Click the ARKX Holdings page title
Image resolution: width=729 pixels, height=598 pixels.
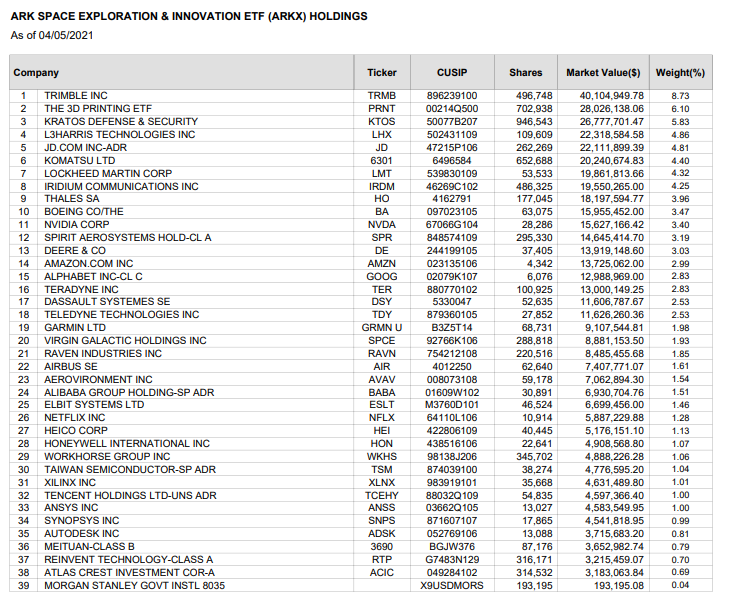pos(189,16)
